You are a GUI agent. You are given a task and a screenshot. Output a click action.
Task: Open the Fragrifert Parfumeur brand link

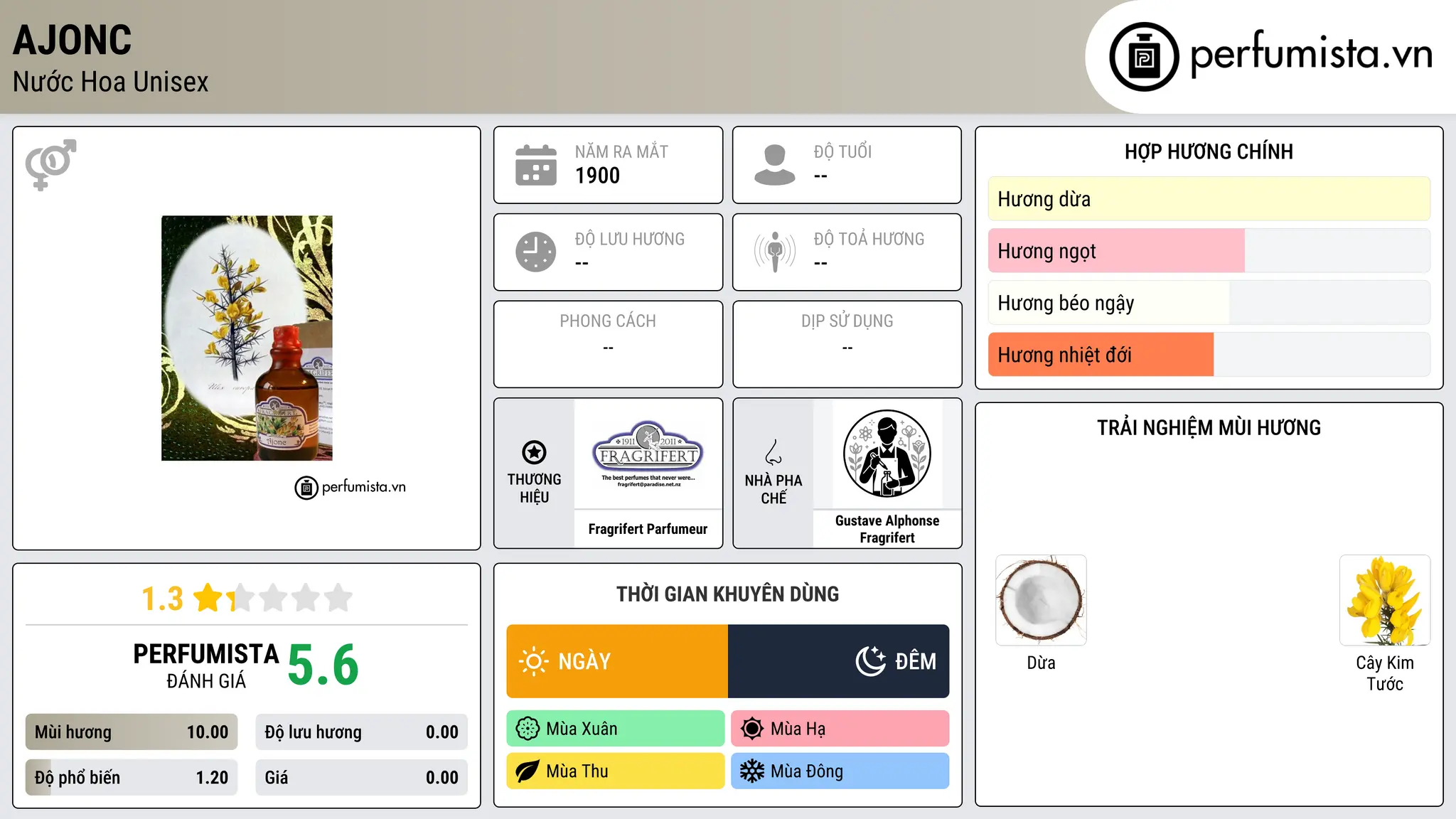[x=648, y=529]
